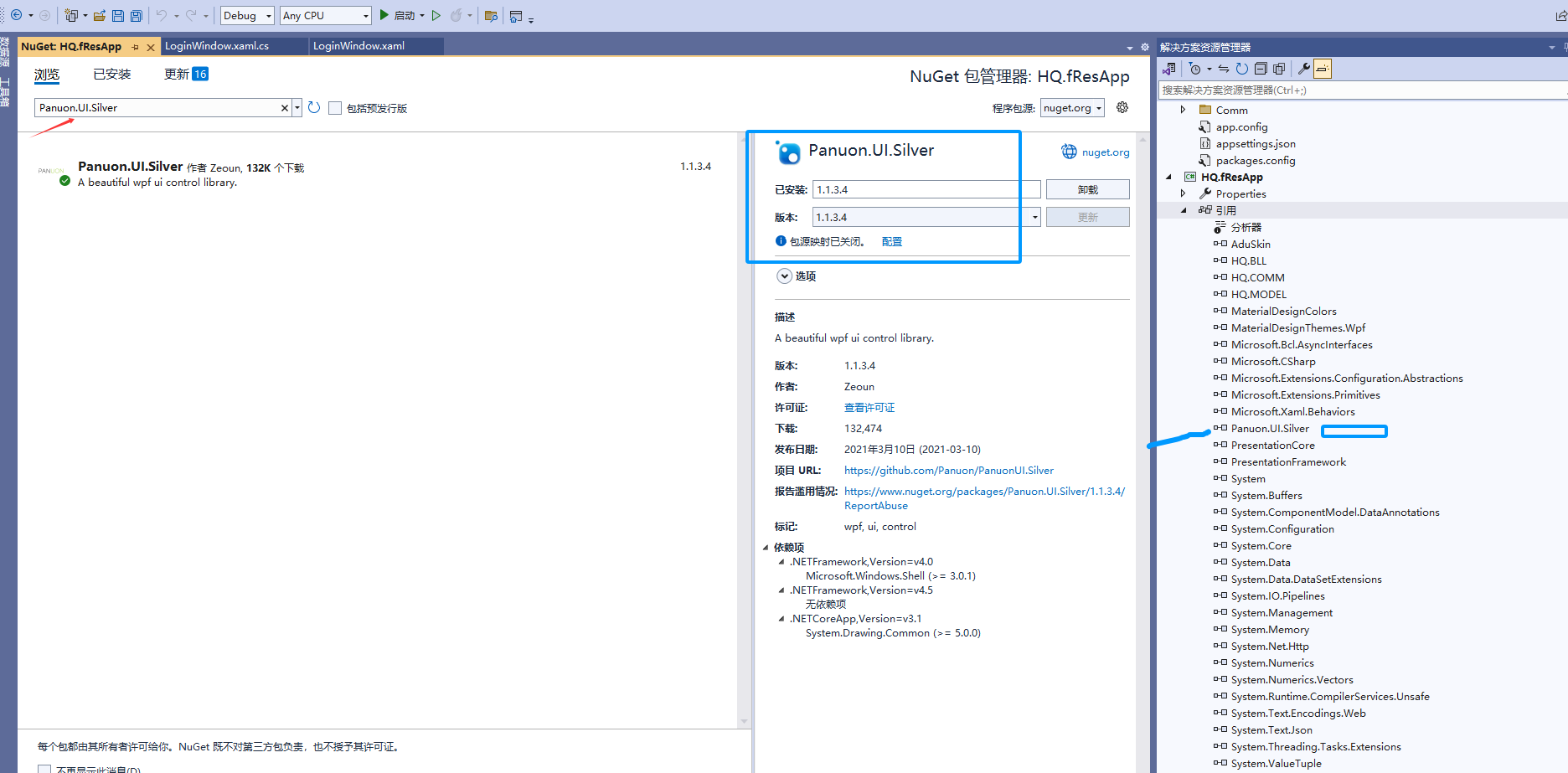
Task: Open the Debug configuration dropdown
Action: 247,15
